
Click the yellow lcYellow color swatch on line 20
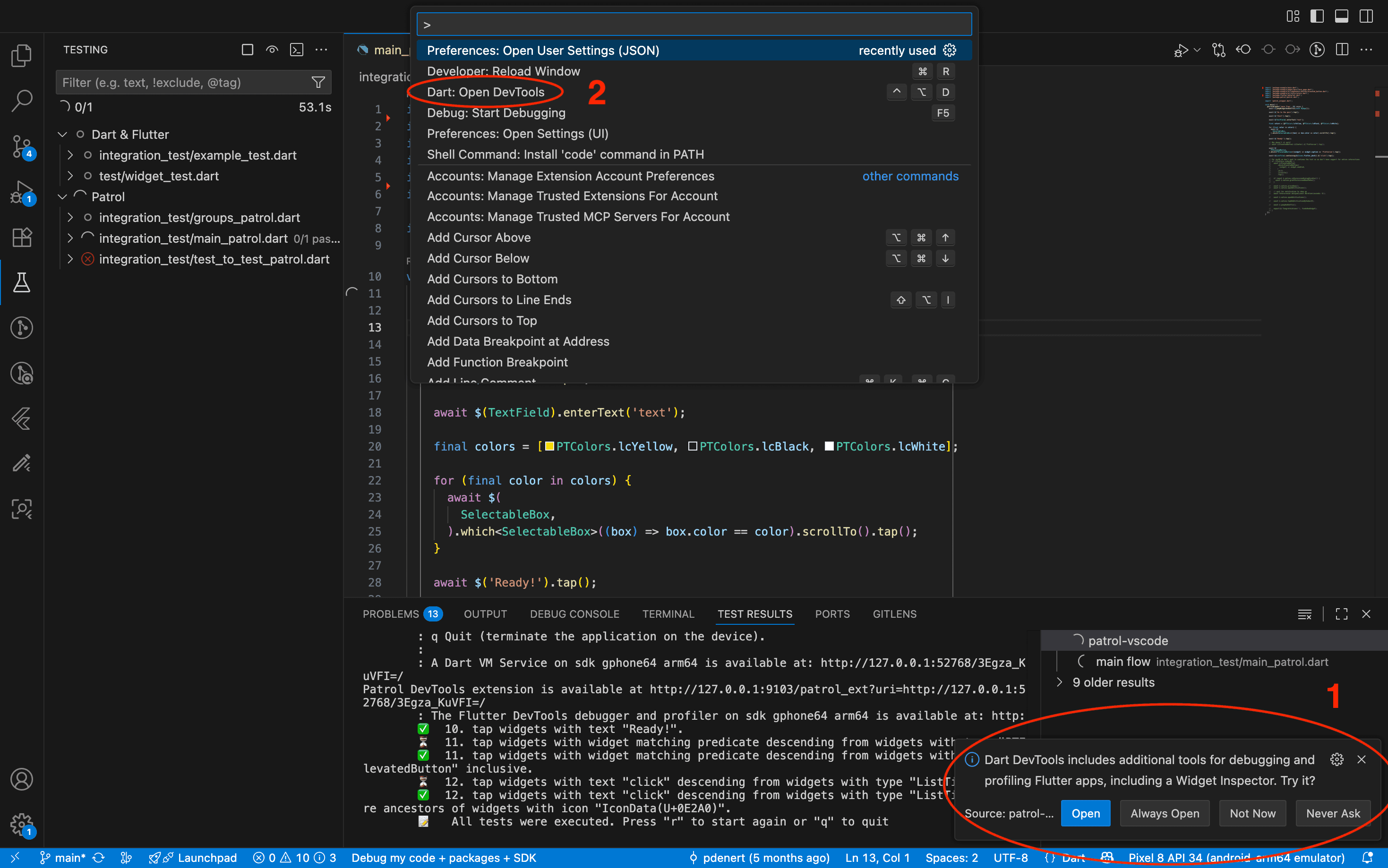(x=549, y=446)
